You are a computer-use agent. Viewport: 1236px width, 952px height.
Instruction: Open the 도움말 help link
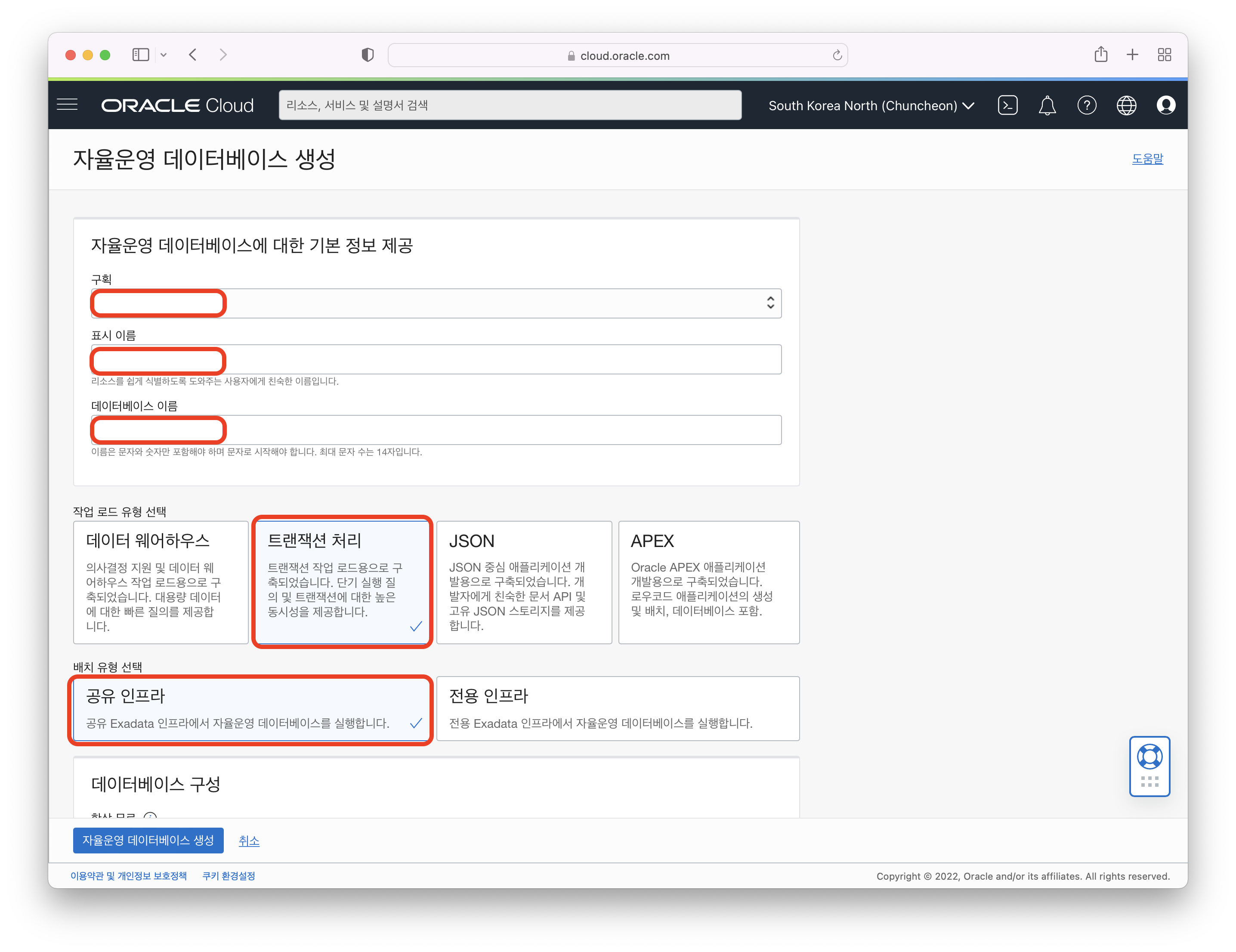(x=1147, y=159)
